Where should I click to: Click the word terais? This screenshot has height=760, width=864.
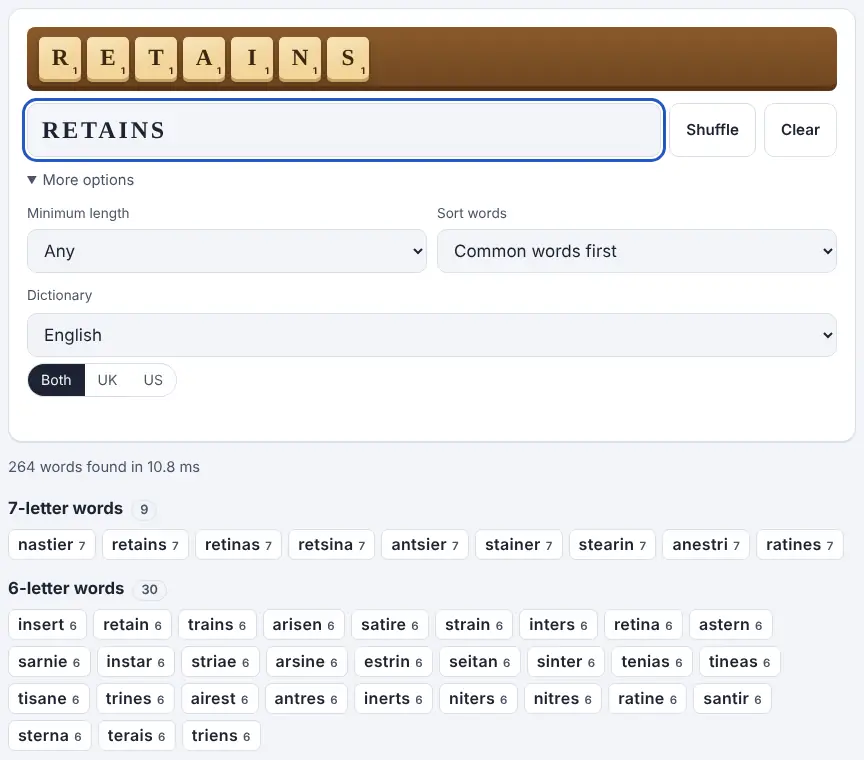(137, 735)
